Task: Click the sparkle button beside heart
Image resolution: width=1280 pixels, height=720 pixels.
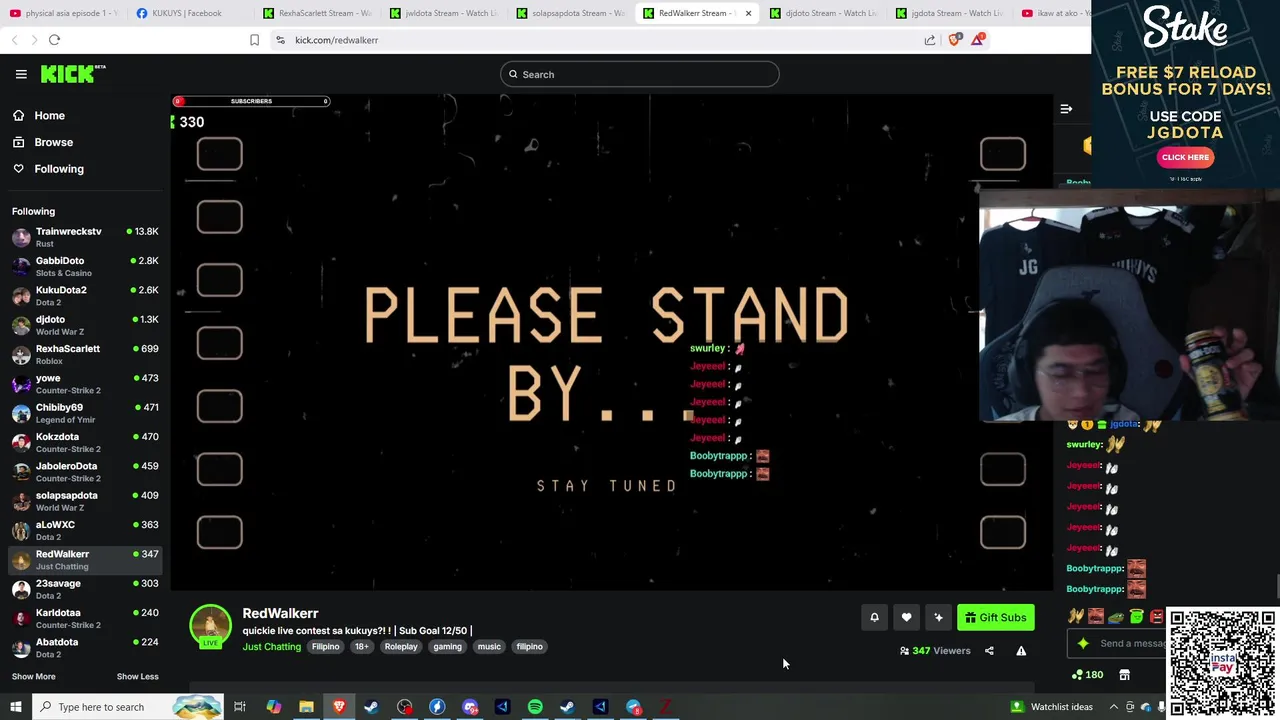Action: pos(938,618)
